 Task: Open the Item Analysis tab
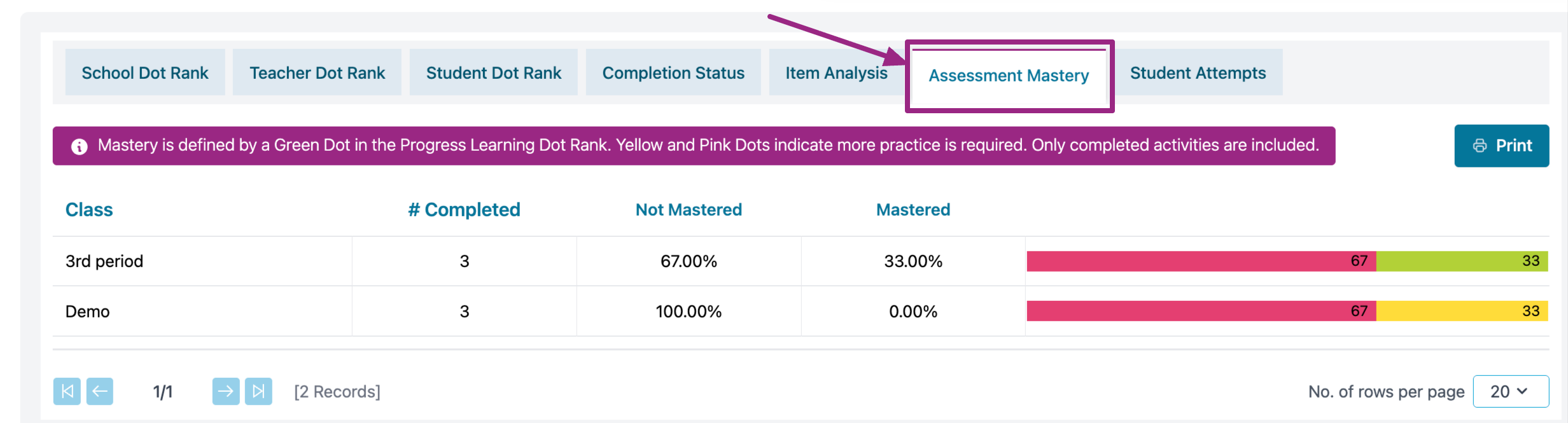click(836, 73)
